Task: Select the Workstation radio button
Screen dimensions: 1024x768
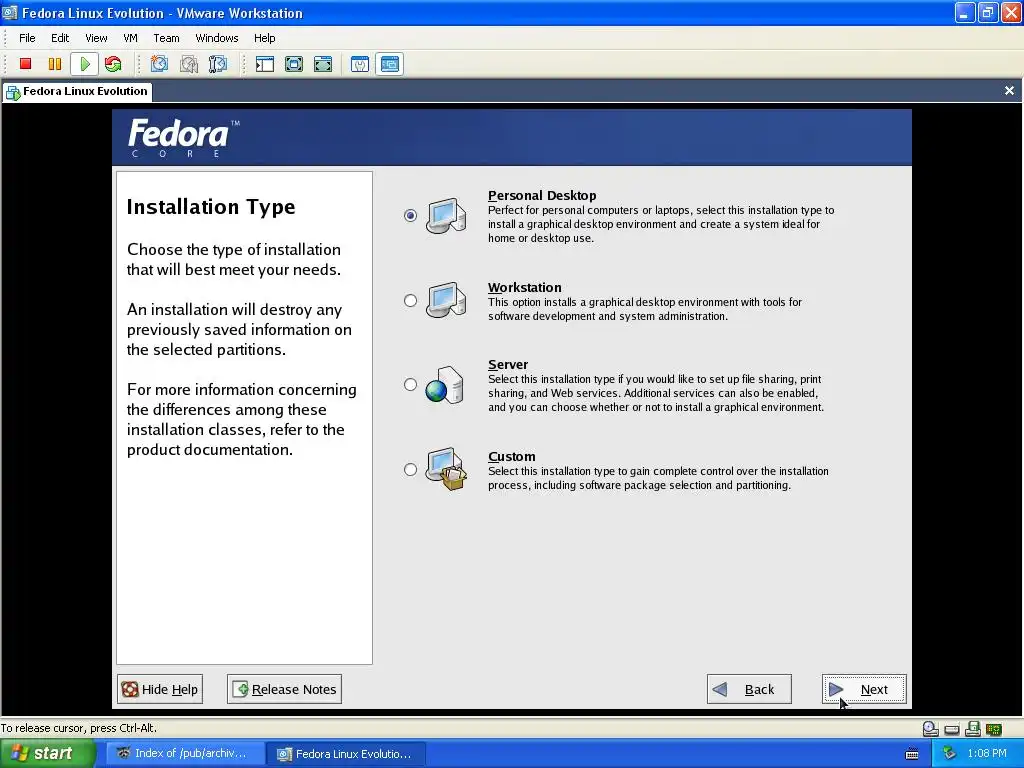Action: pyautogui.click(x=410, y=300)
